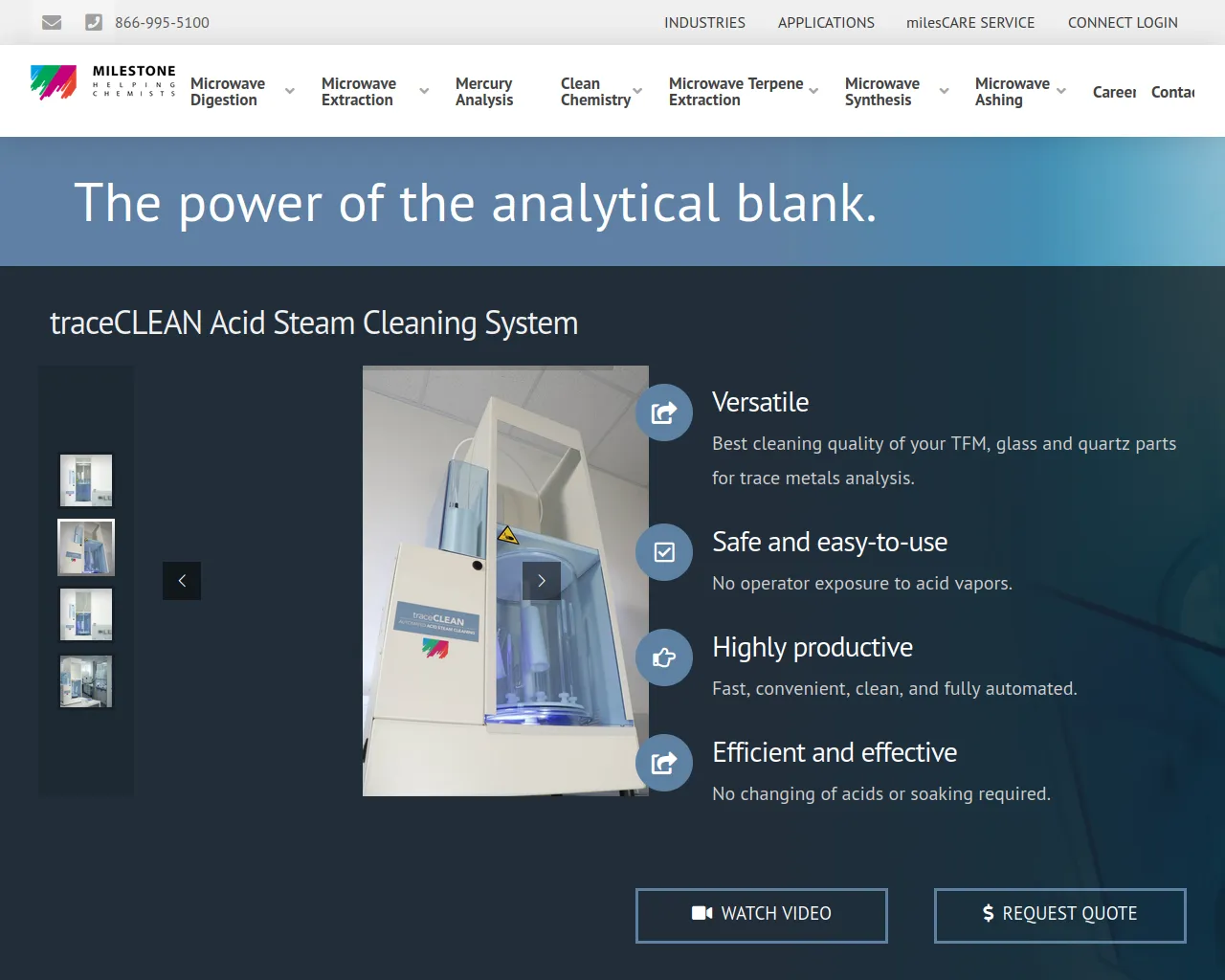Click the Milestone logo
Image resolution: width=1225 pixels, height=980 pixels.
pos(103,82)
